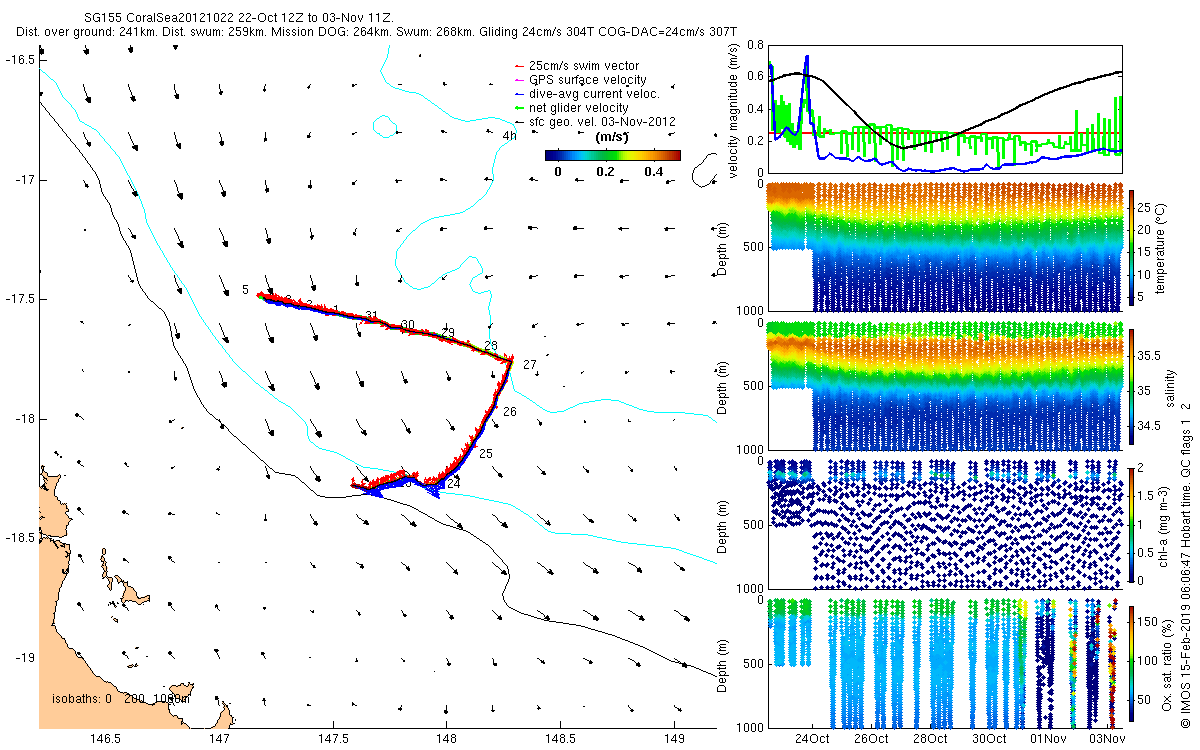Click the '03Nov' time axis tick
The height and width of the screenshot is (750, 1200).
(1108, 738)
